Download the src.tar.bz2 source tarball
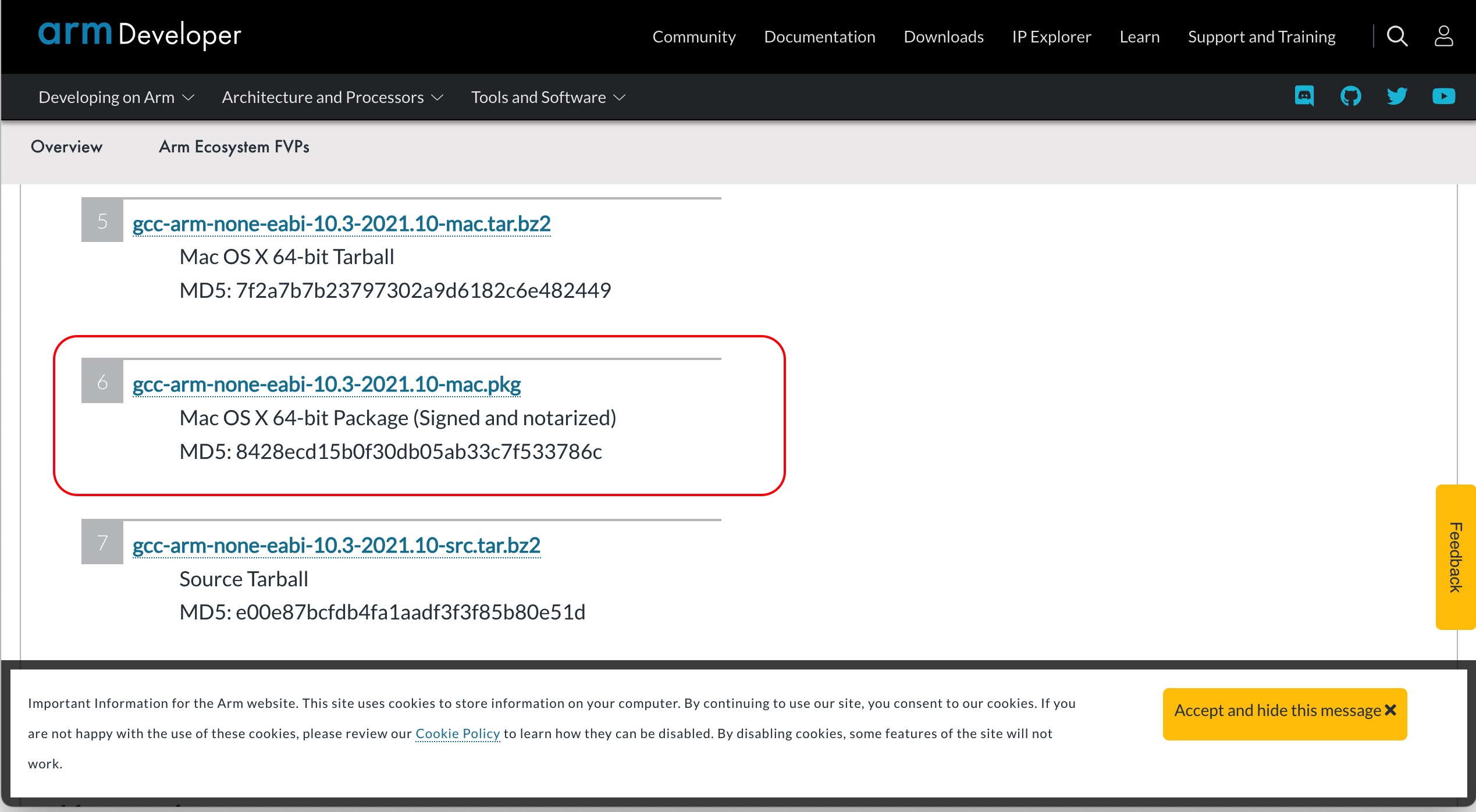 pyautogui.click(x=336, y=546)
